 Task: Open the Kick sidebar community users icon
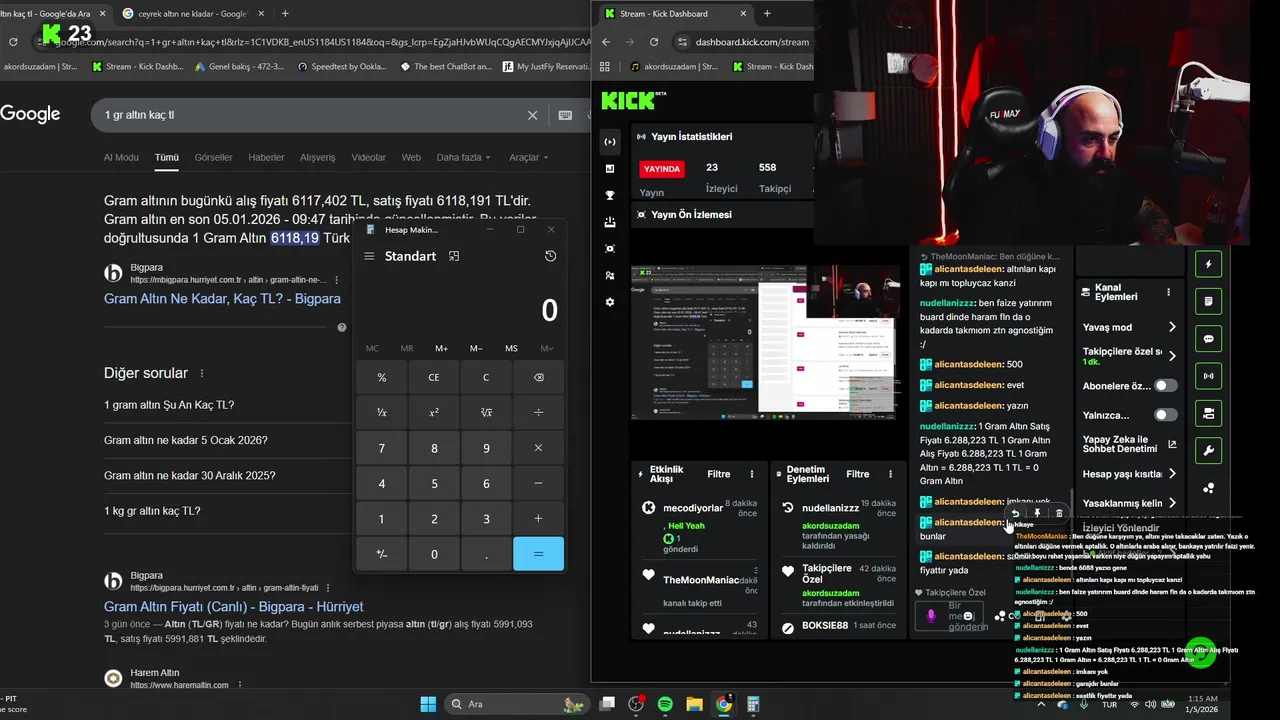click(x=610, y=275)
